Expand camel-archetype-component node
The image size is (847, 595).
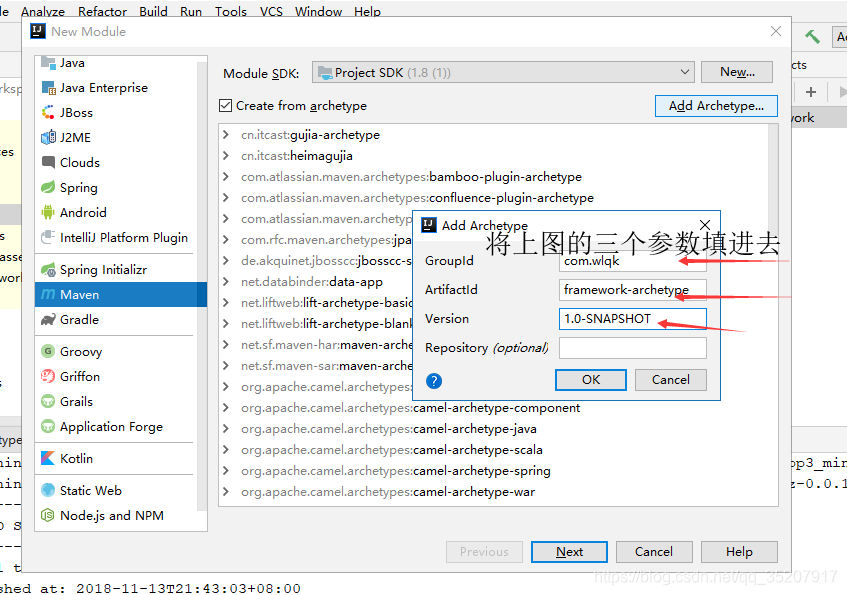coord(226,407)
